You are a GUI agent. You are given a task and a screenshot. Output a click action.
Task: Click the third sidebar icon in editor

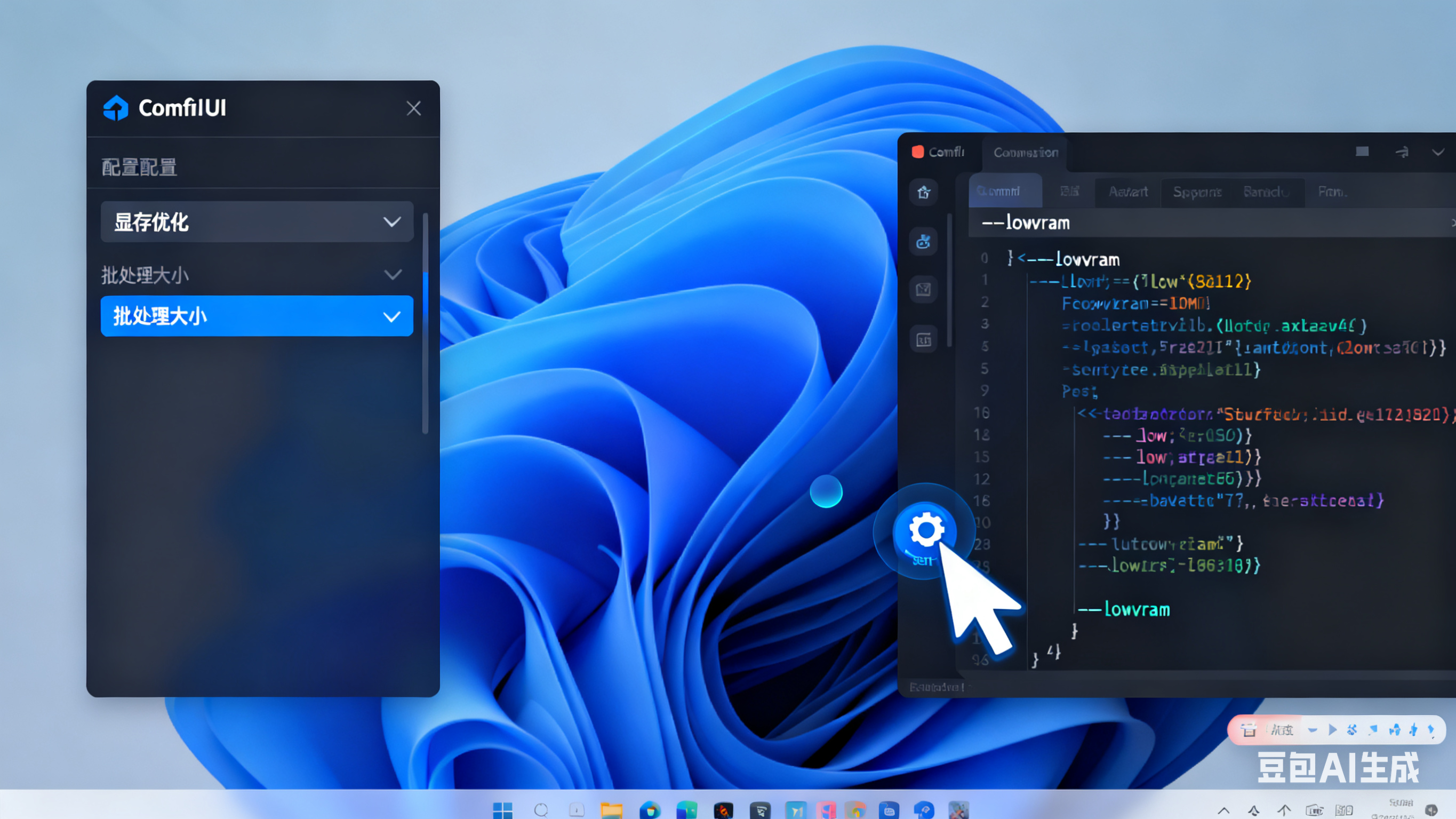(924, 290)
